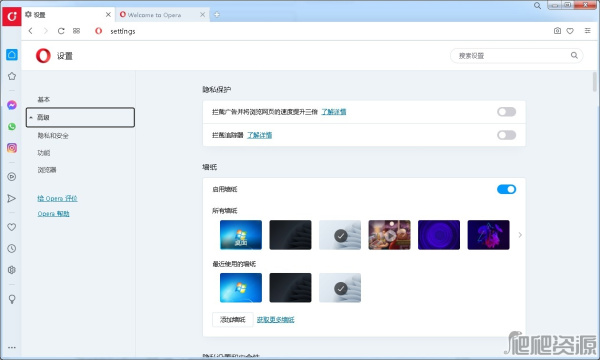Click the Settings gear icon in sidebar
600x360 pixels.
pyautogui.click(x=12, y=270)
